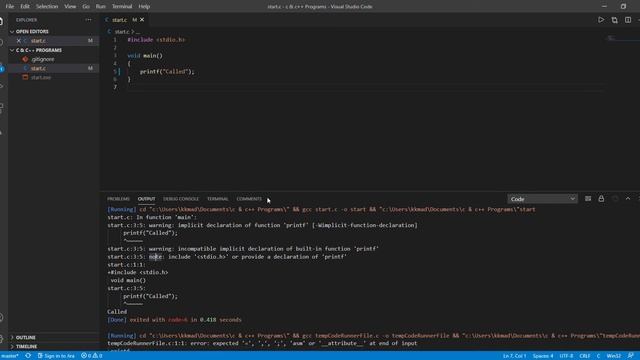Select start.c under Open Editors
This screenshot has height=360, width=640.
point(53,40)
